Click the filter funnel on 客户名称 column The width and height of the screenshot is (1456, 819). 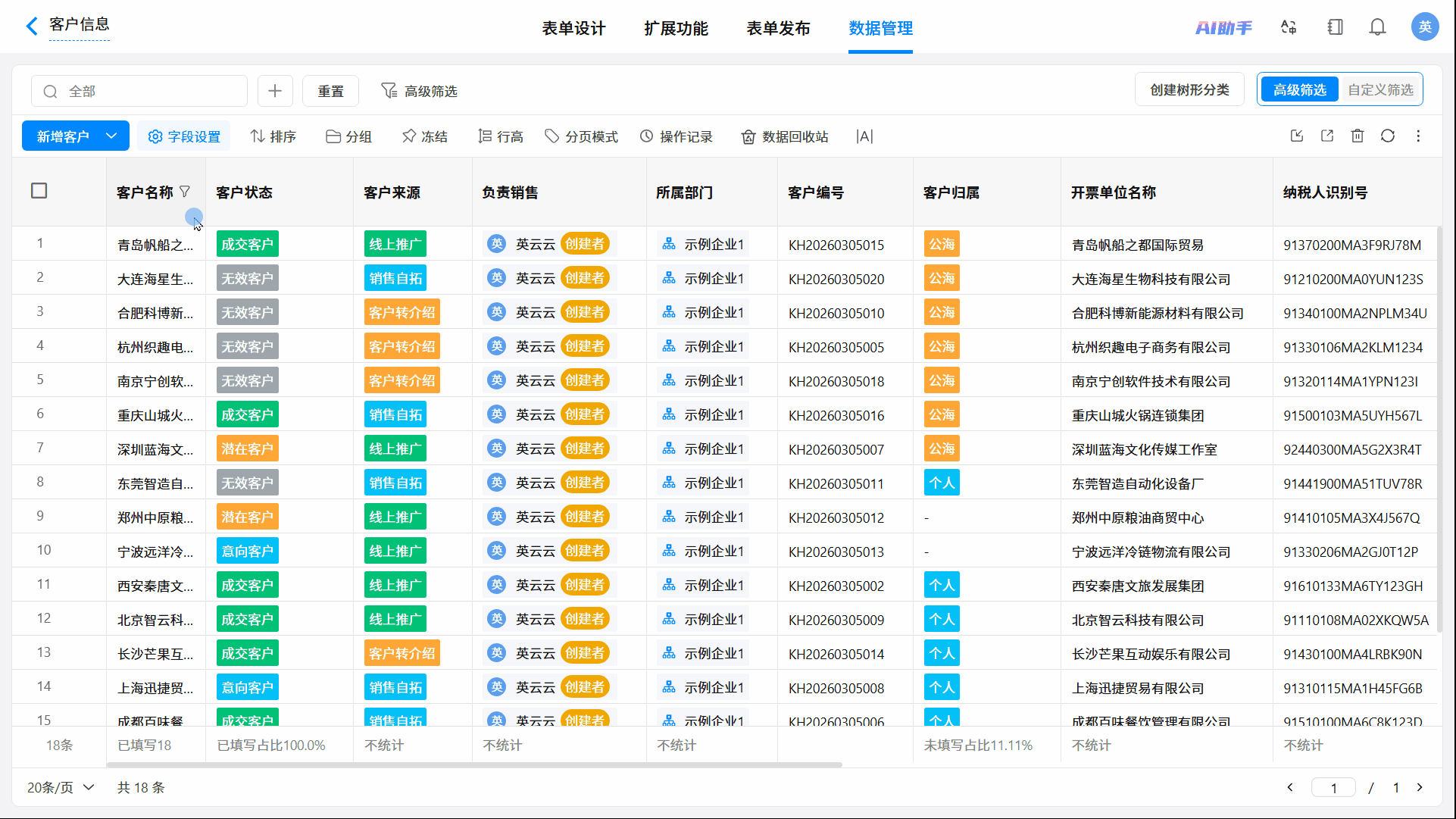pos(185,192)
